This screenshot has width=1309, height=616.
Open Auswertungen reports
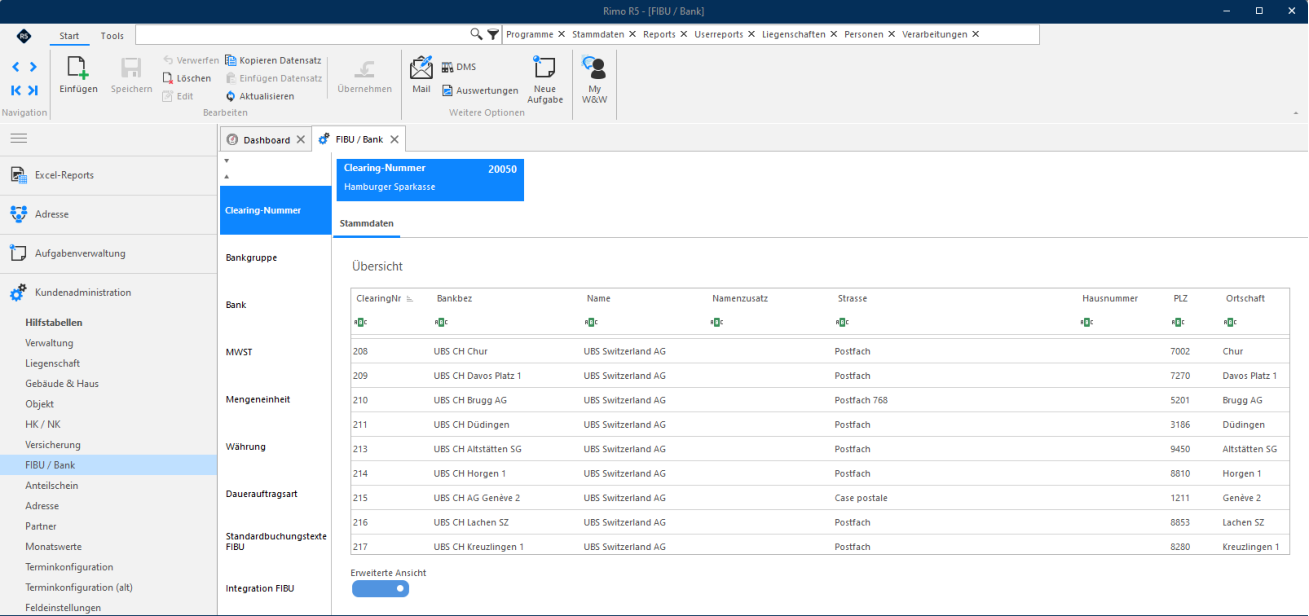(x=480, y=90)
